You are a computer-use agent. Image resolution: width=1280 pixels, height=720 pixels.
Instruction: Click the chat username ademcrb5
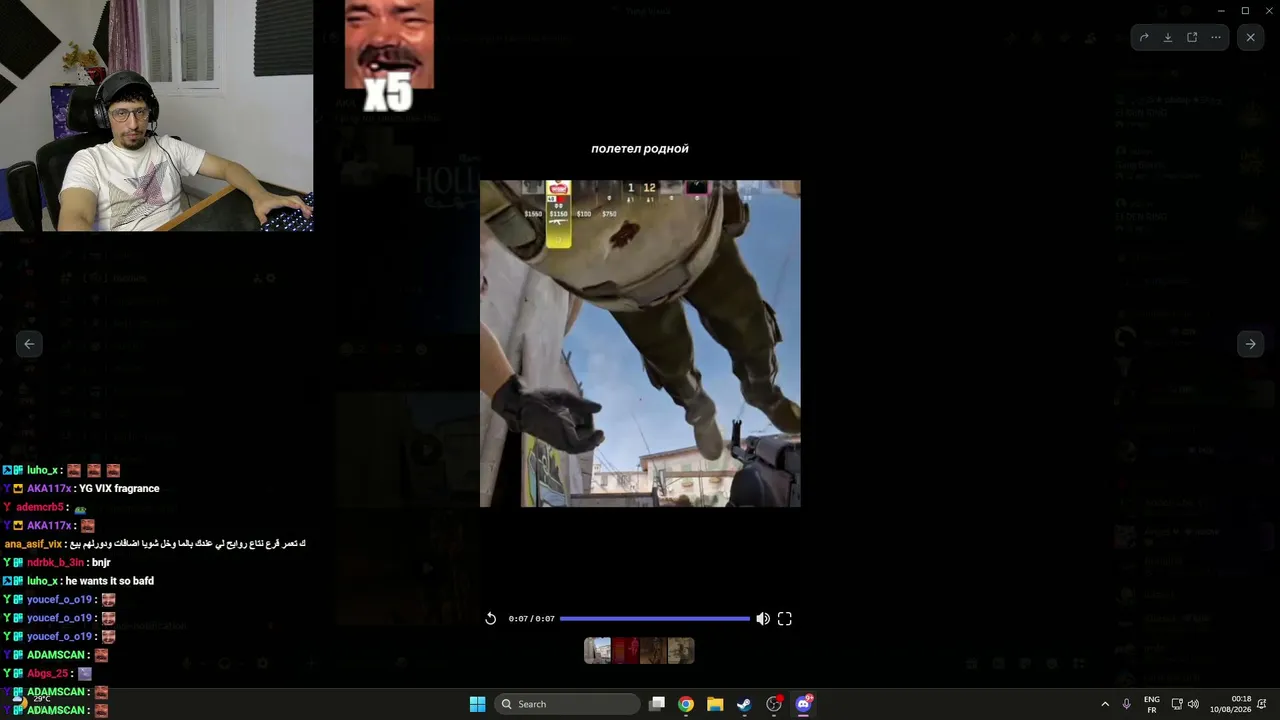click(x=40, y=507)
